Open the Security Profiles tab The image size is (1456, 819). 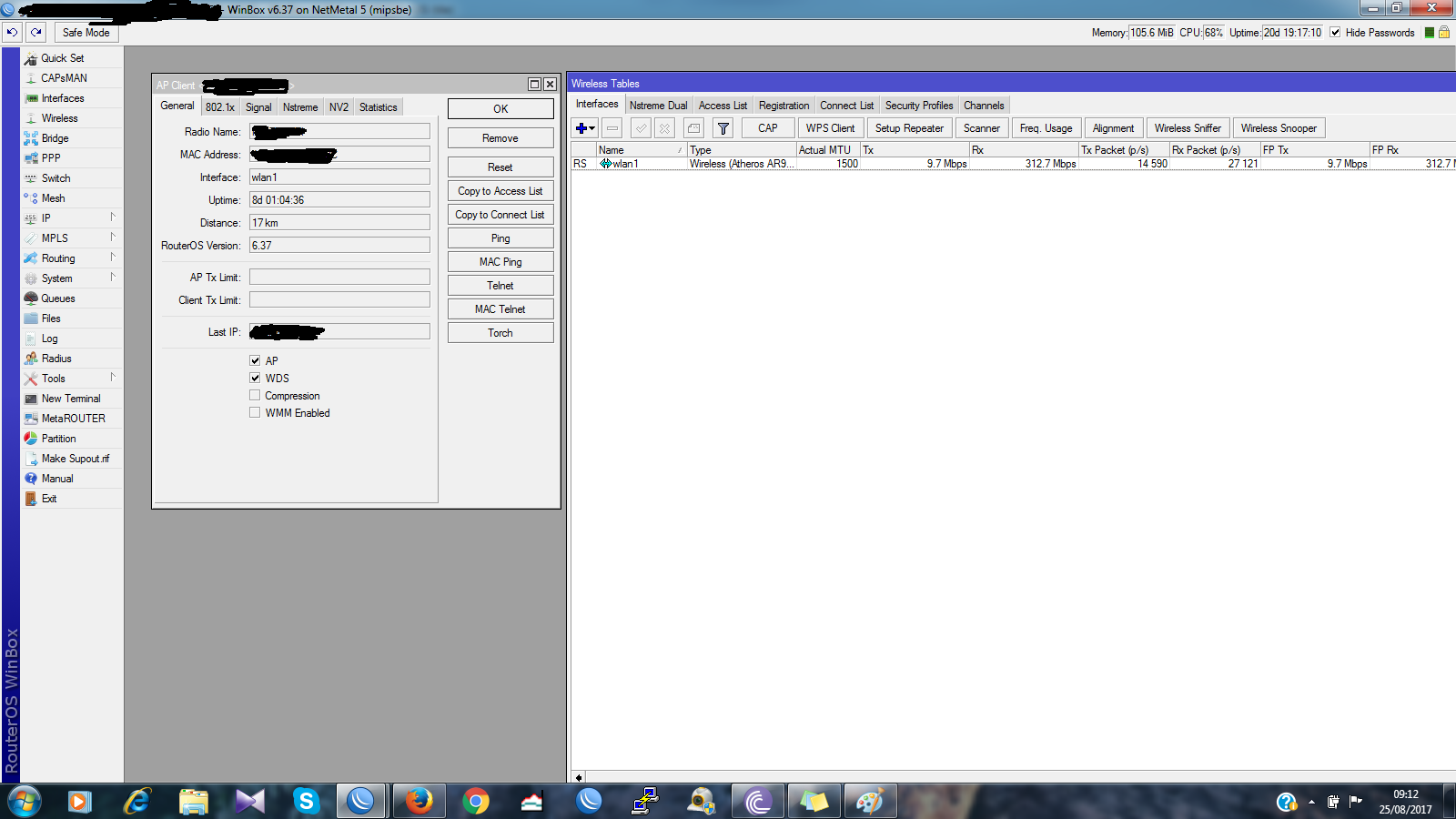919,106
